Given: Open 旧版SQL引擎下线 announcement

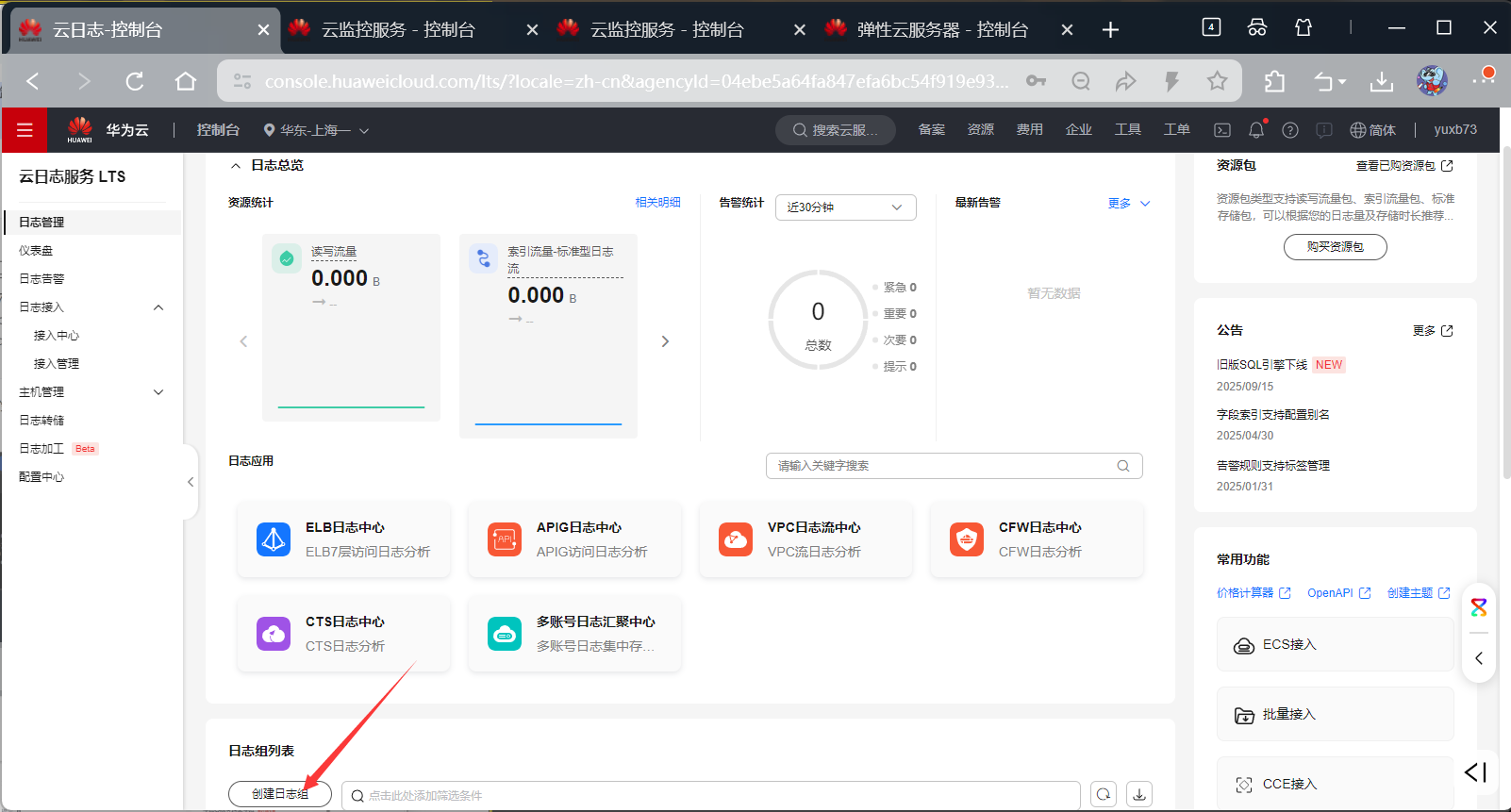Looking at the screenshot, I should 1262,365.
